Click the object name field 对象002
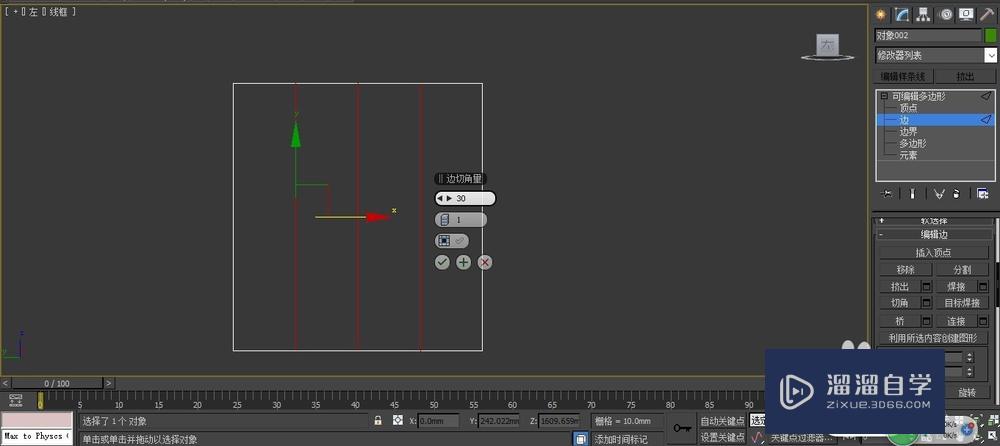This screenshot has width=1000, height=446. coord(928,36)
